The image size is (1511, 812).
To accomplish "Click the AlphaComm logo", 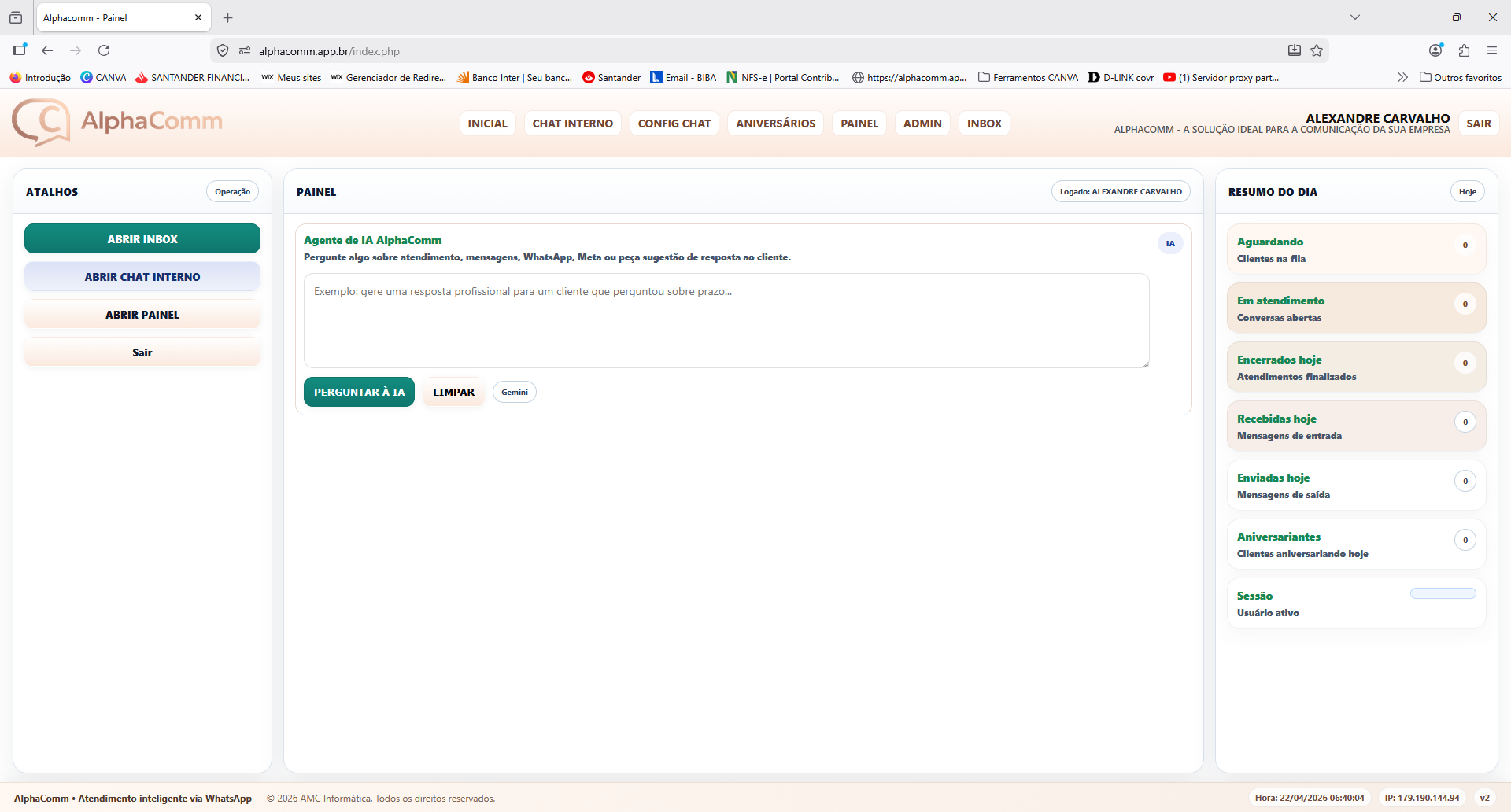I will (117, 122).
